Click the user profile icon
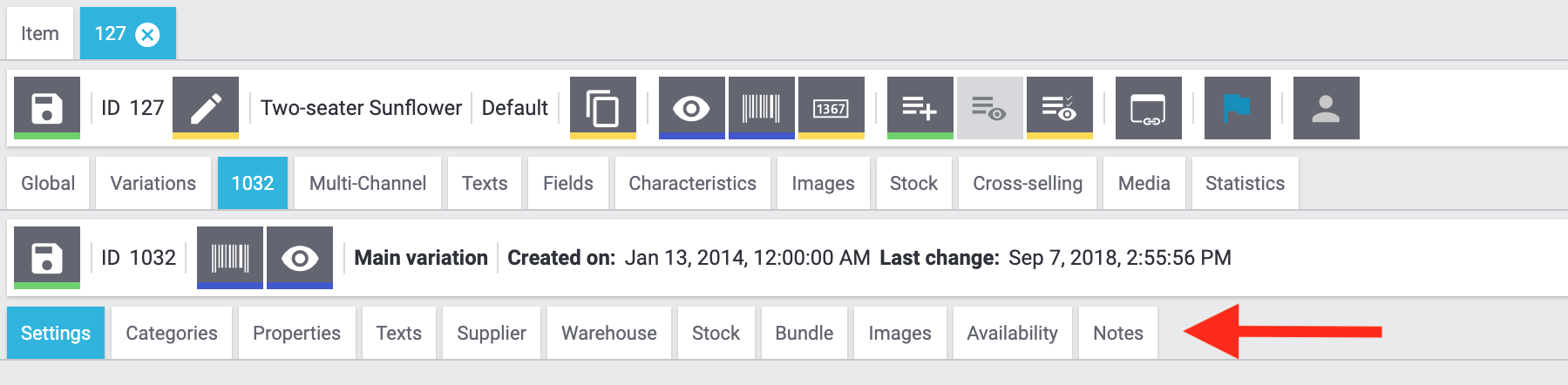This screenshot has width=1568, height=385. 1326,108
